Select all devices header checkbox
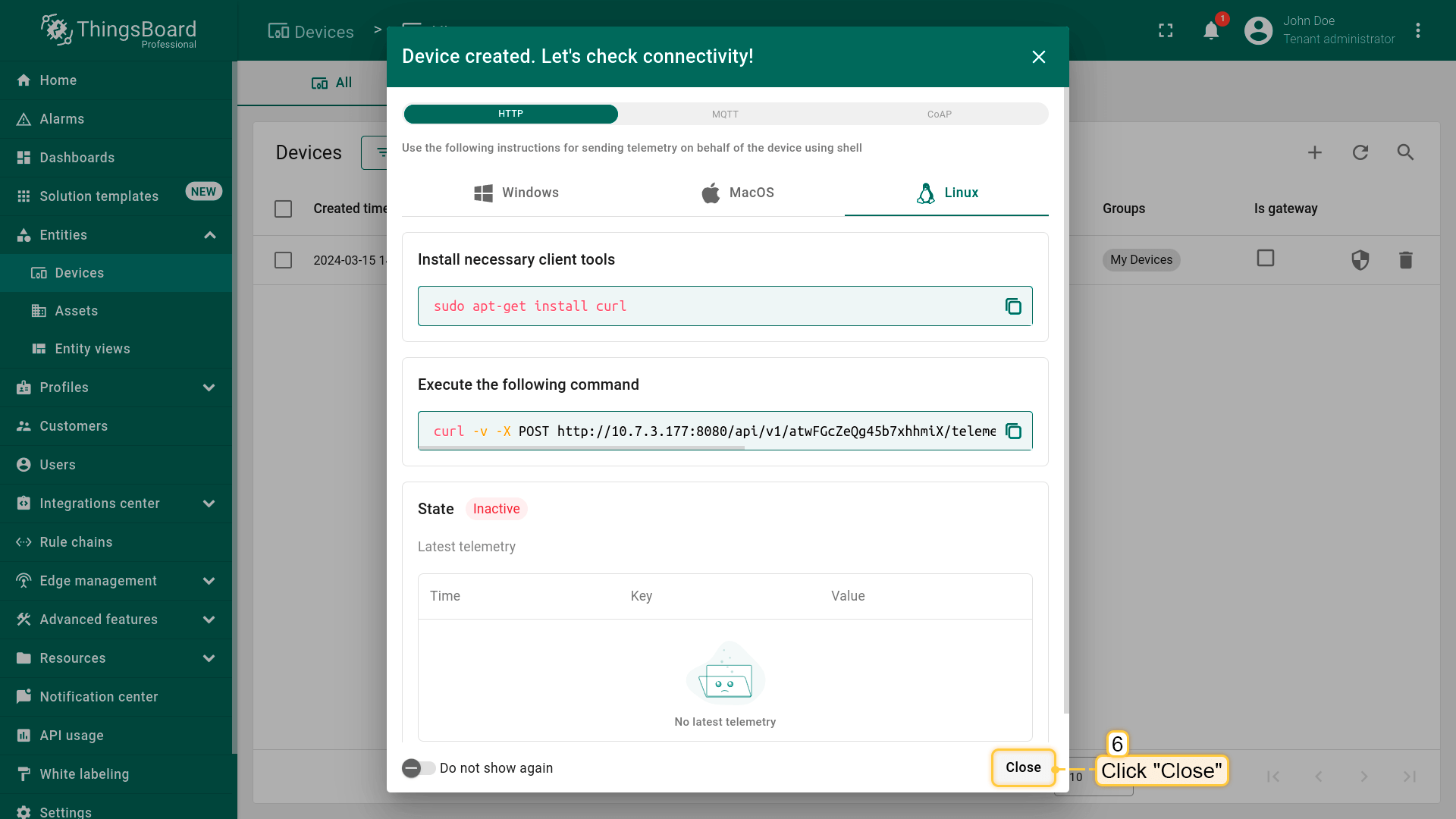Screen dimensions: 1456x819 click(x=283, y=209)
